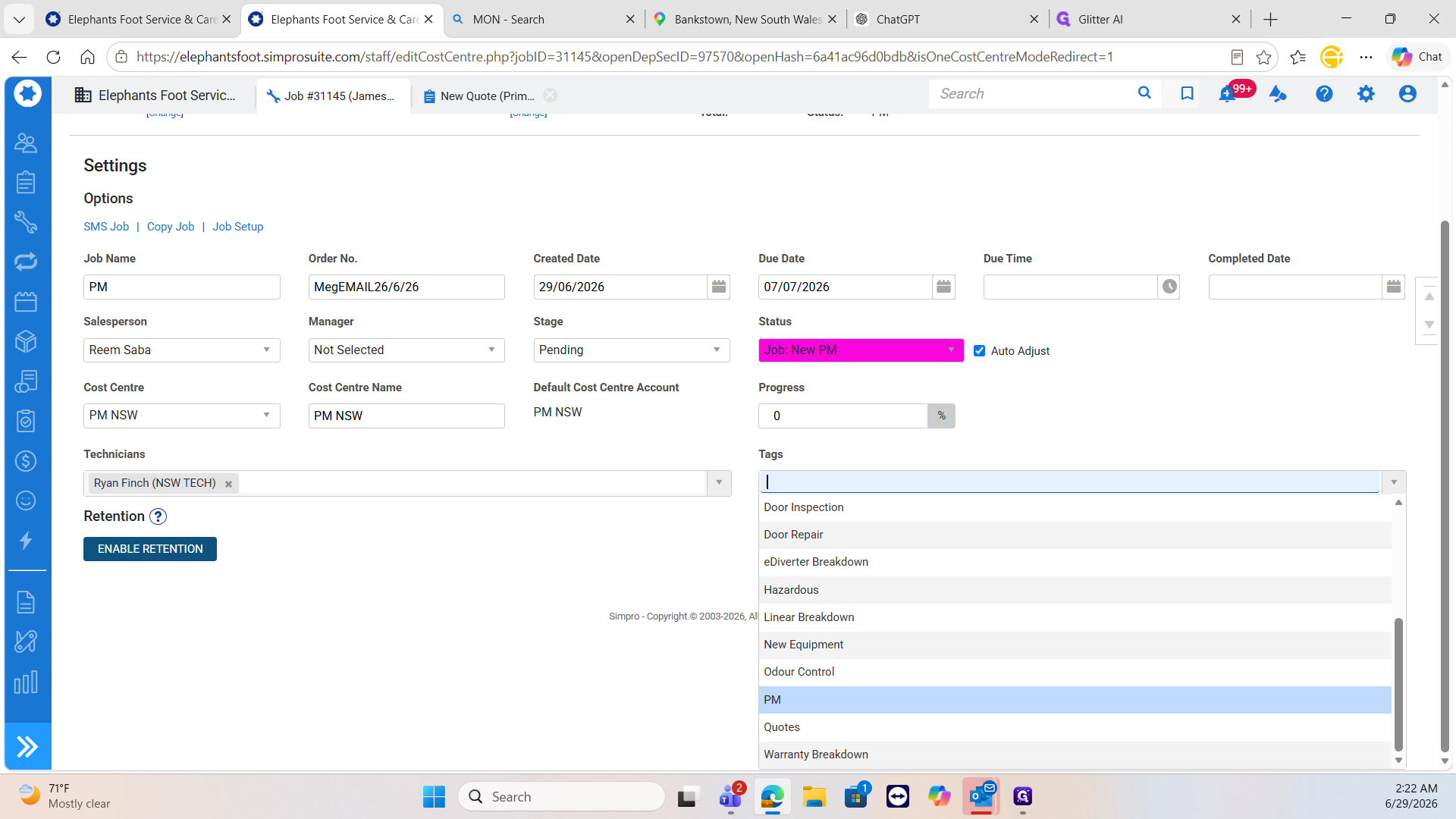Click the Job Name input field

tap(181, 287)
